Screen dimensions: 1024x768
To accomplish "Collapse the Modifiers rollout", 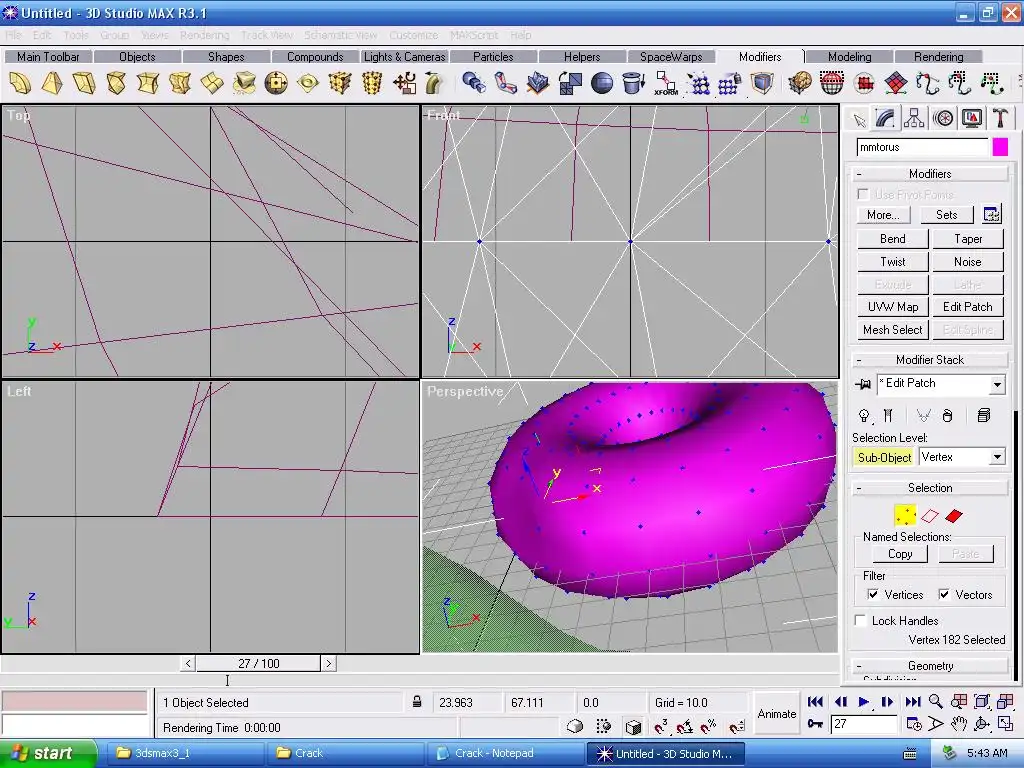I will coord(930,174).
